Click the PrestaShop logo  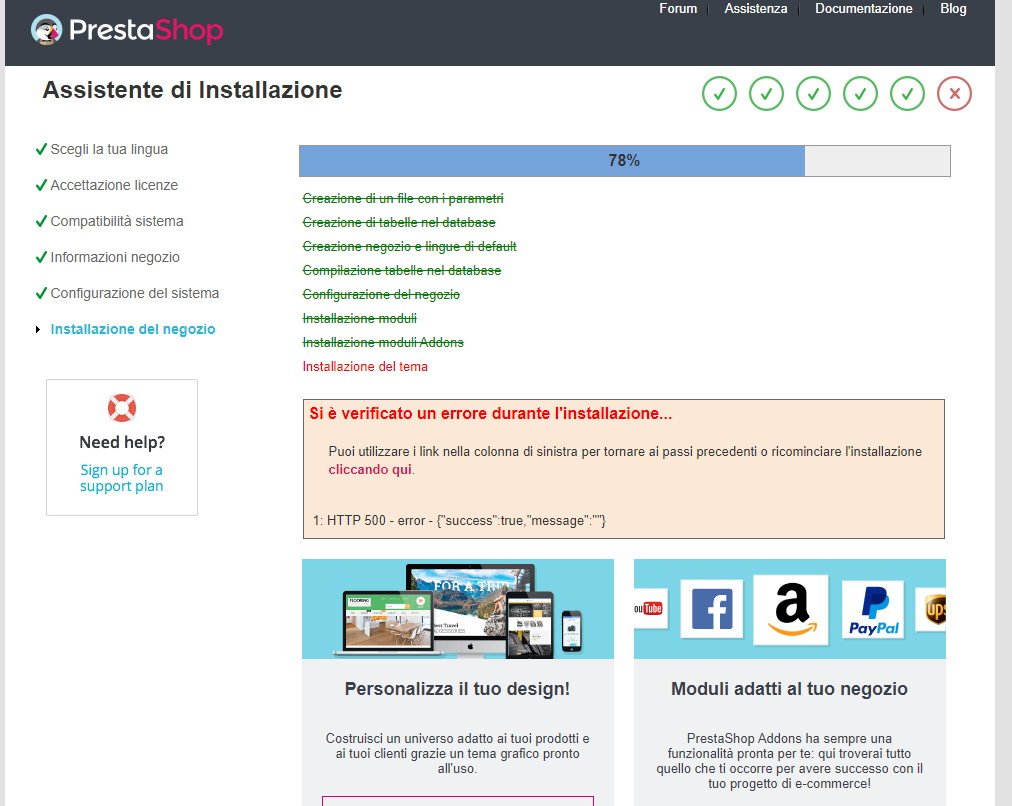(x=127, y=30)
